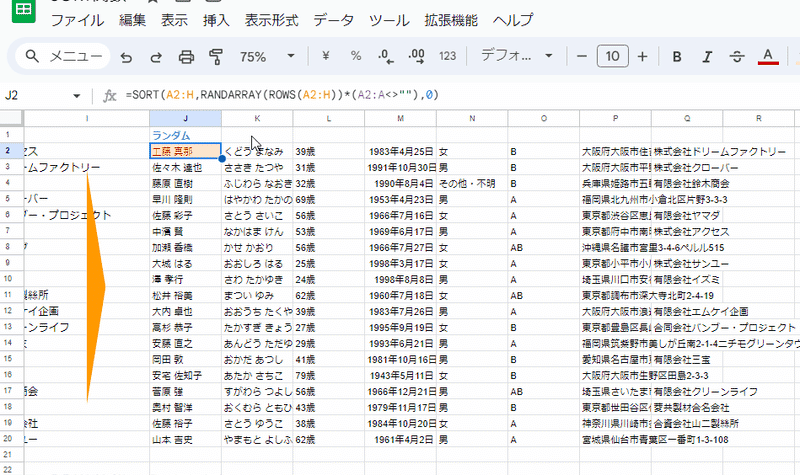
Task: Toggle bold formatting
Action: pyautogui.click(x=677, y=57)
